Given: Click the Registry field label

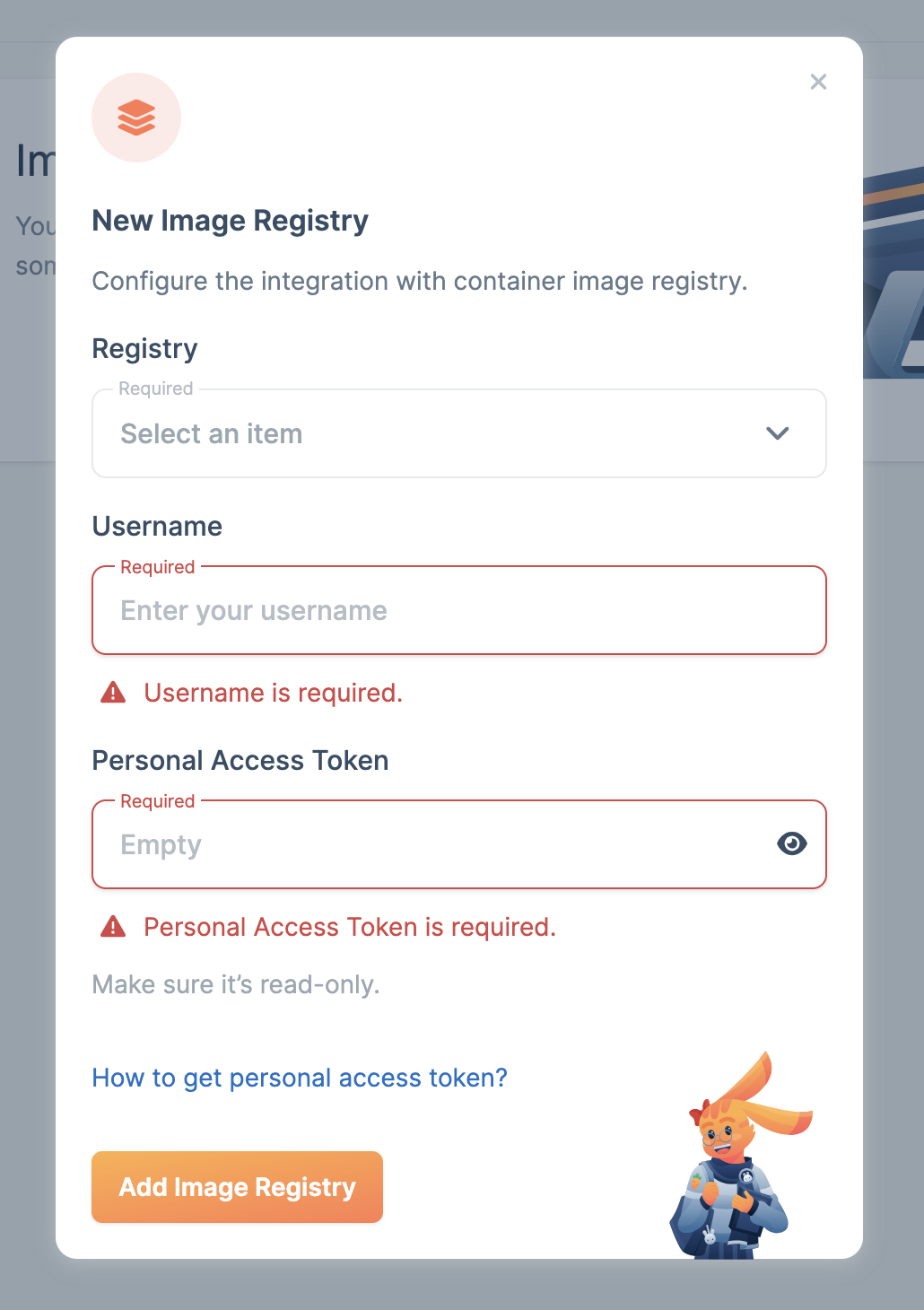Looking at the screenshot, I should point(144,349).
